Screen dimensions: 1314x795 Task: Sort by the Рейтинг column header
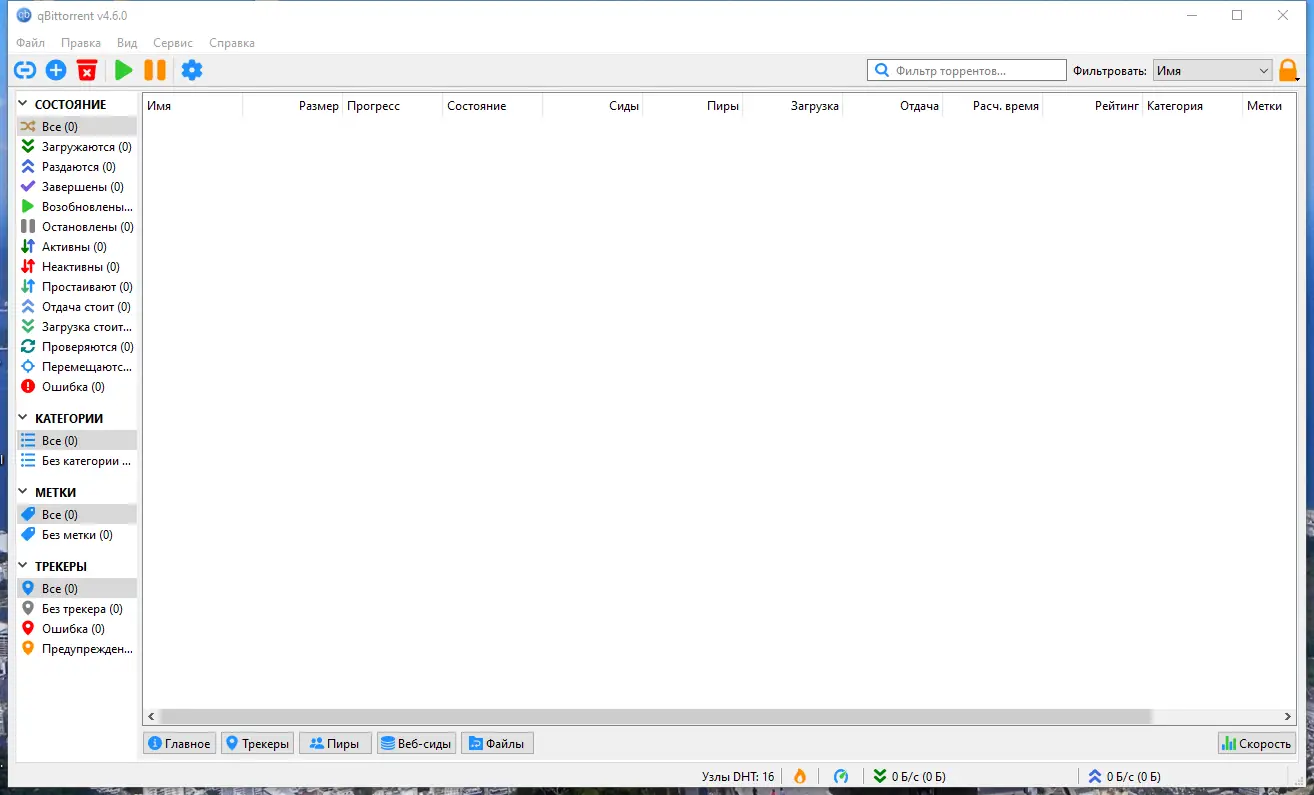[1092, 106]
